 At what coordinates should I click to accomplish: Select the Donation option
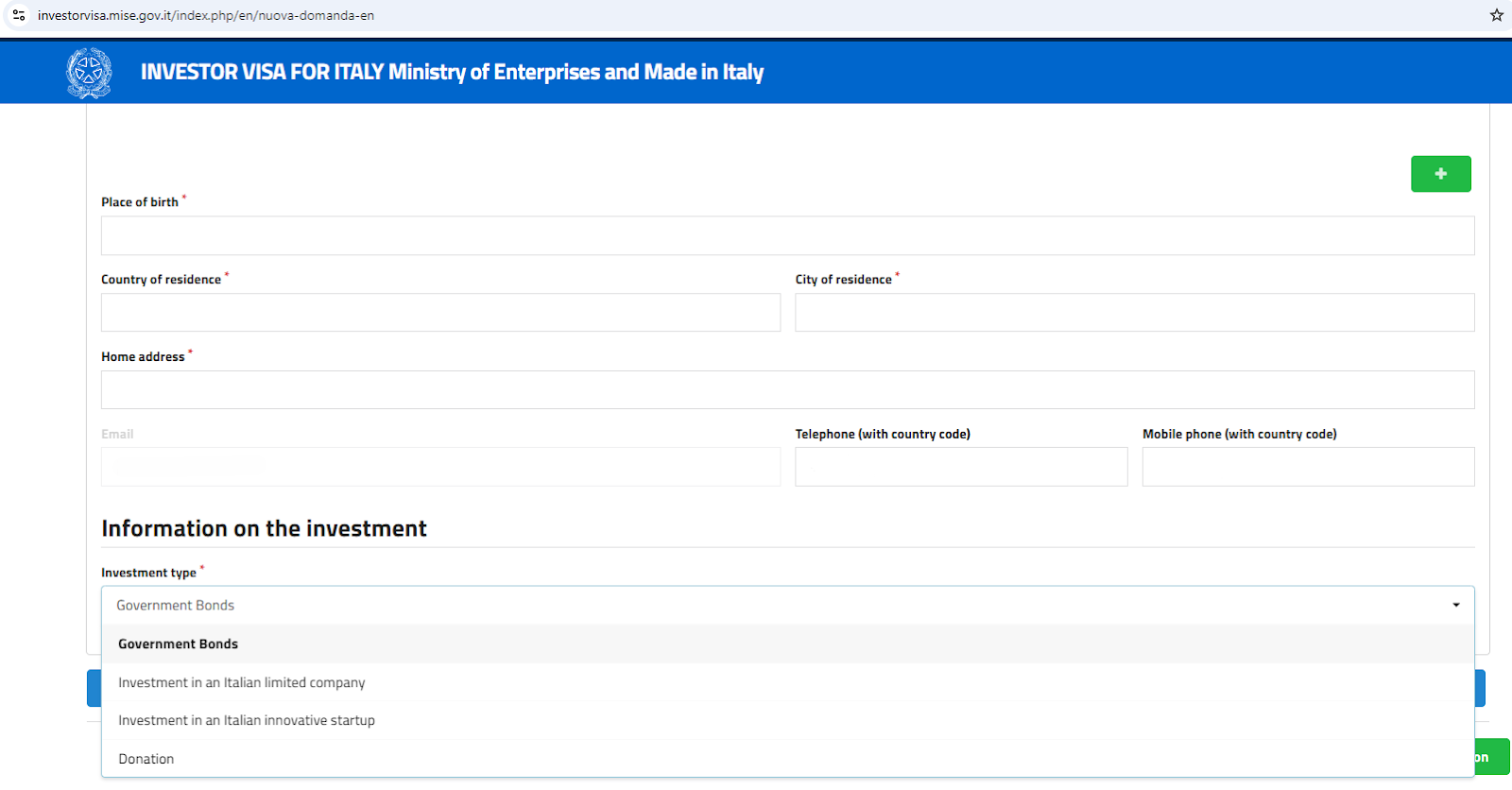[146, 759]
